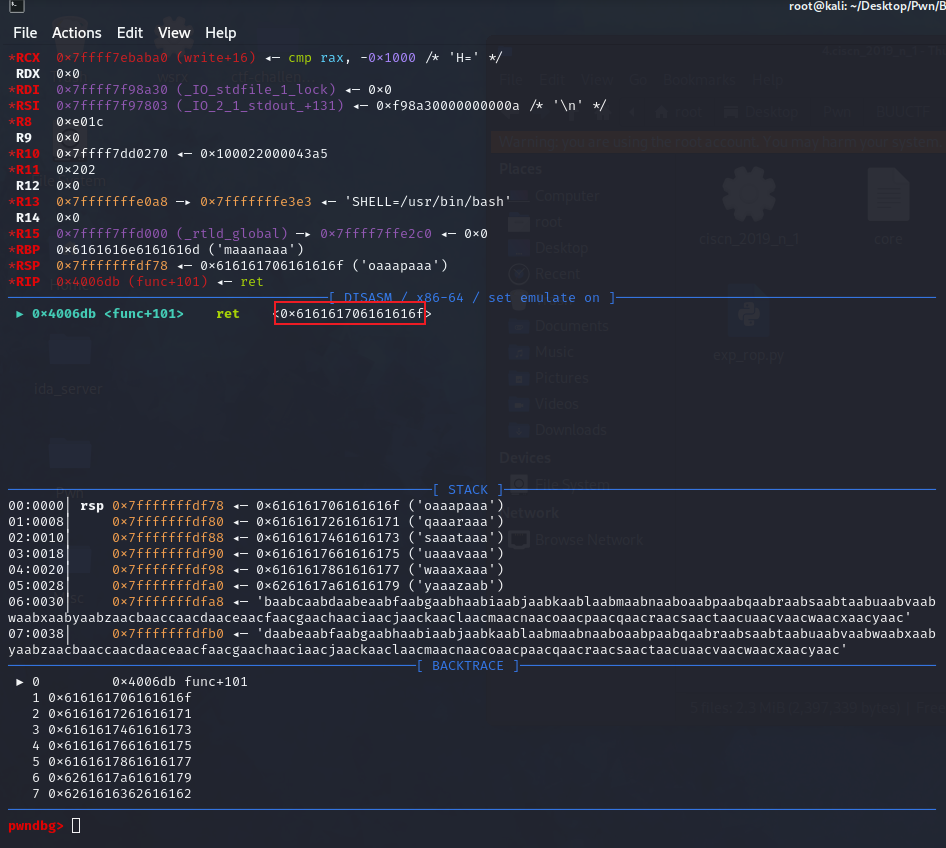Click backtrace entry 0x6161617661616175
Image resolution: width=946 pixels, height=848 pixels.
tap(119, 745)
